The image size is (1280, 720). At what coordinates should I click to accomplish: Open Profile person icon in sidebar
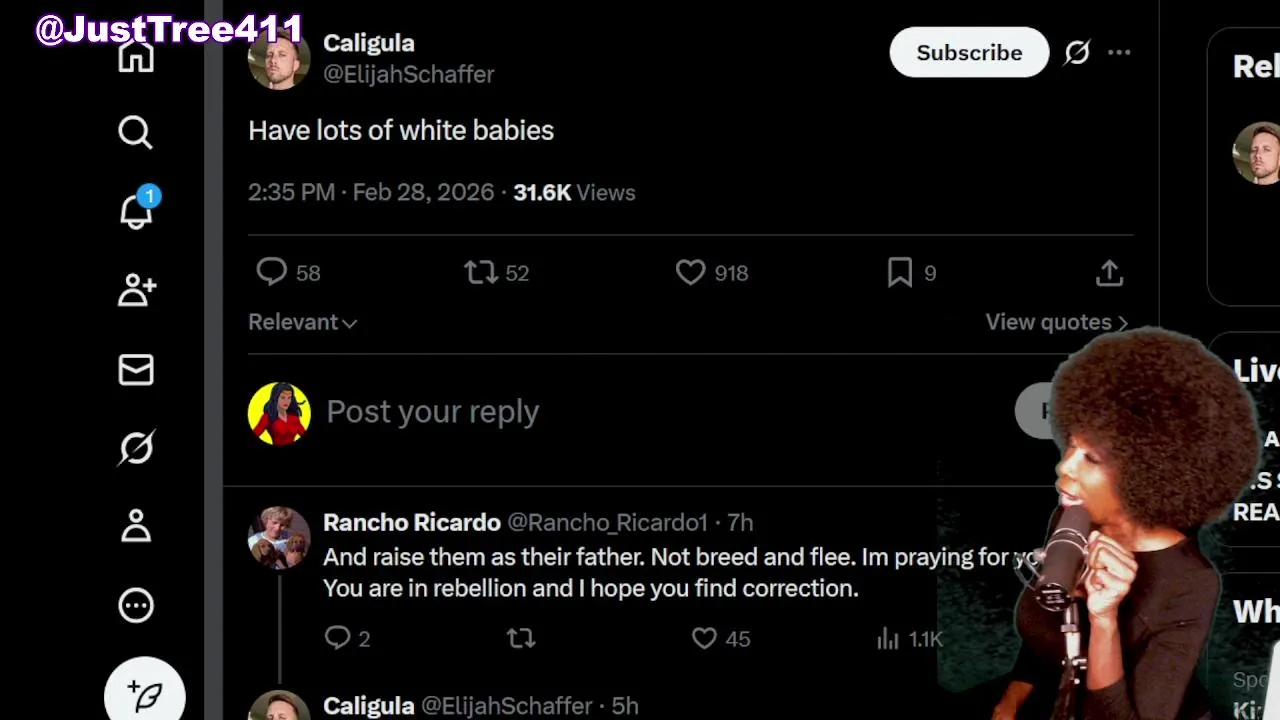(x=136, y=526)
